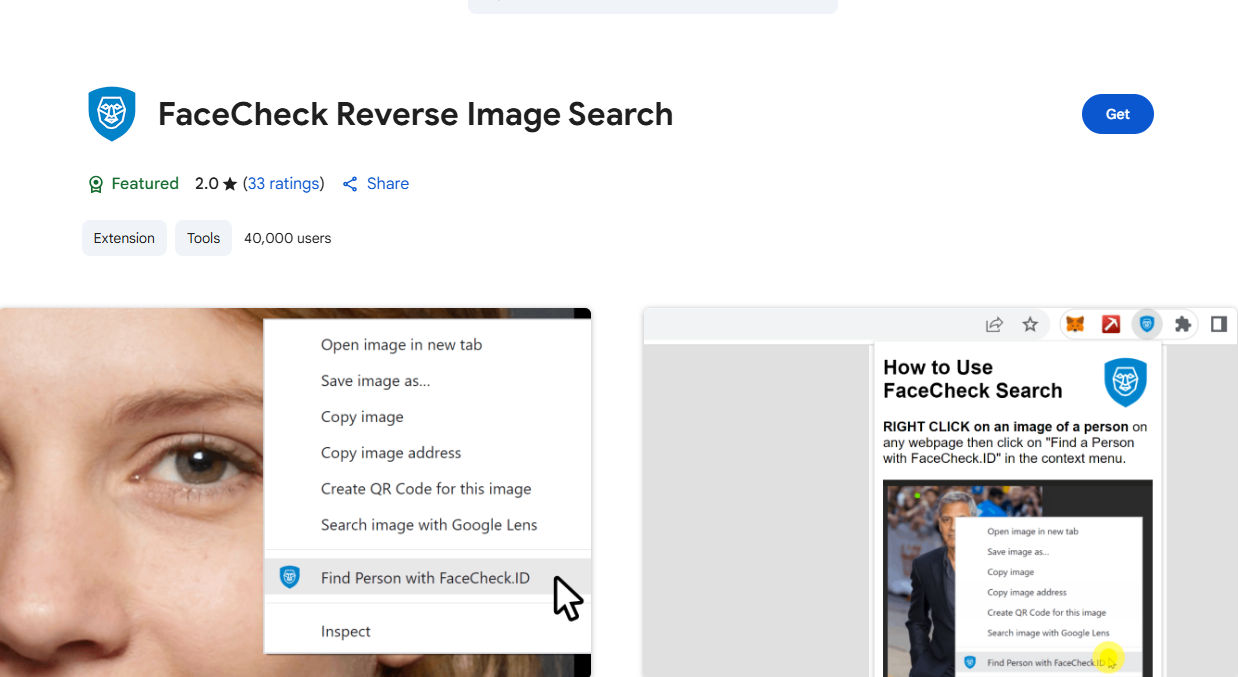
Task: Open the Extension category chip
Action: [x=124, y=238]
